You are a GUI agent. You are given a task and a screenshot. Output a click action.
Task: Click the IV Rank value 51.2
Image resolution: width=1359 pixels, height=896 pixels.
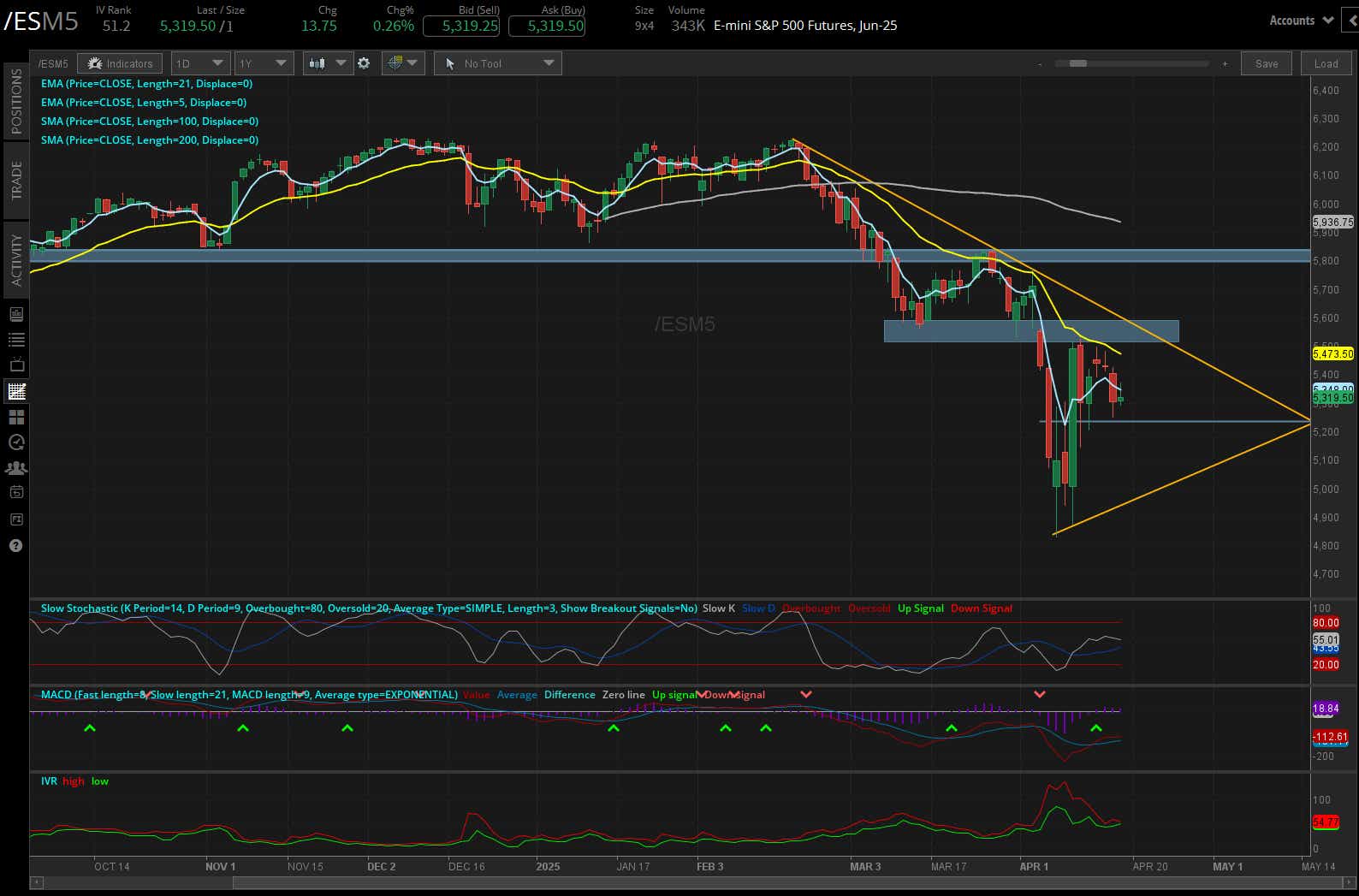pos(116,26)
